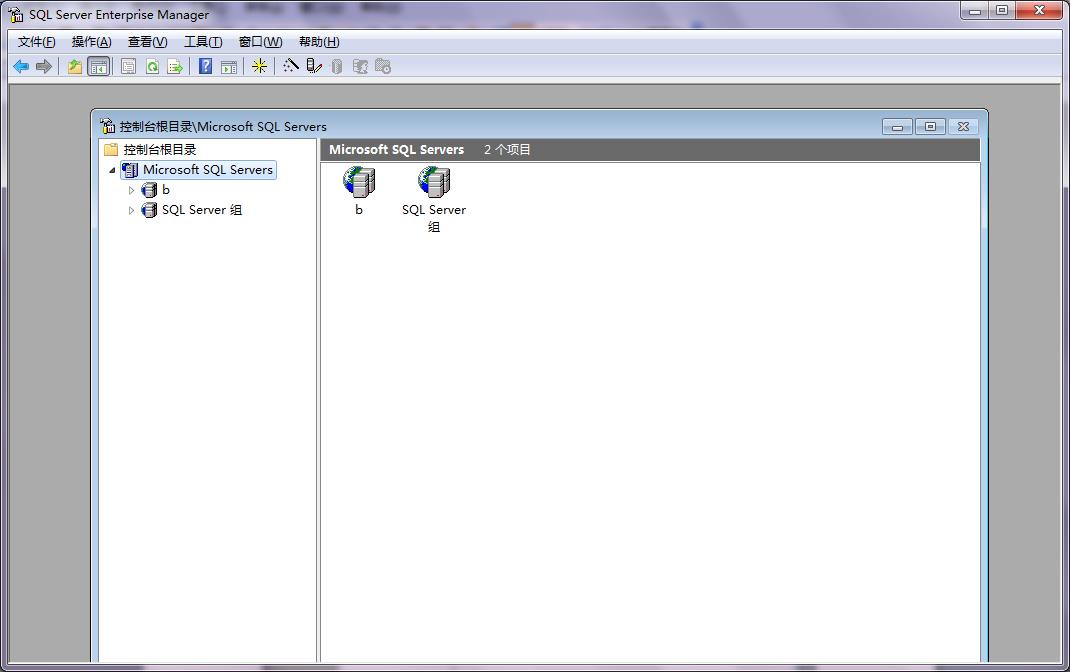The height and width of the screenshot is (672, 1070).
Task: Expand the SQL Server 组 tree node
Action: (131, 210)
